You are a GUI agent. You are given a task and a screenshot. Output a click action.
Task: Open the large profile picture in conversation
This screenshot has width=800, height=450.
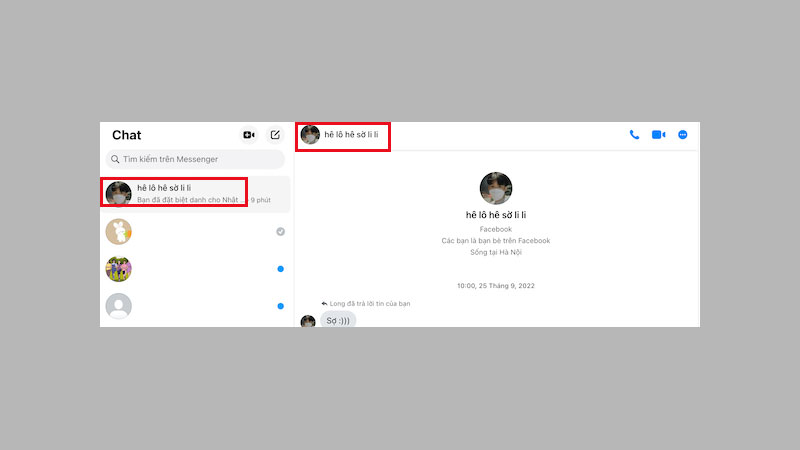[x=496, y=188]
